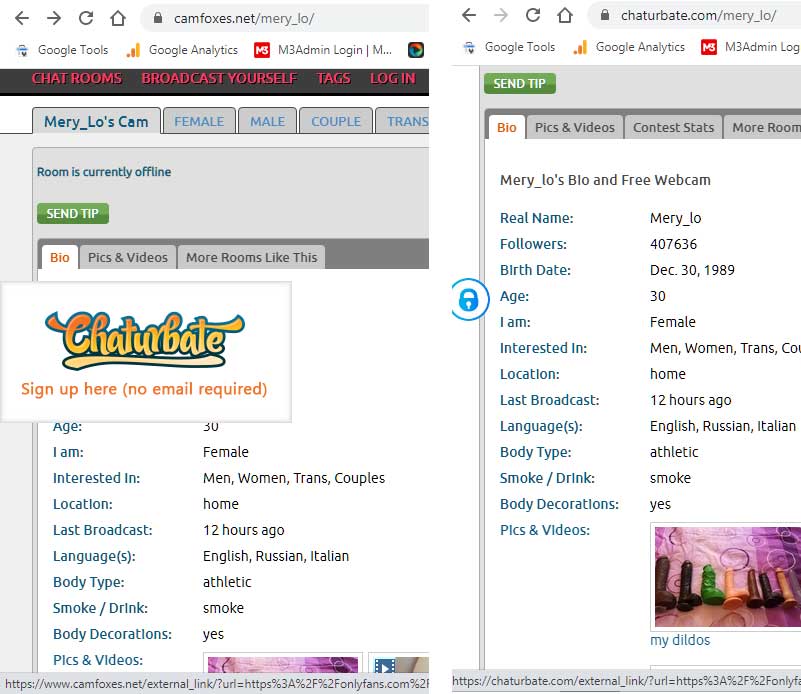801x694 pixels.
Task: Open the home page in the camfoxes browser window
Action: (118, 18)
